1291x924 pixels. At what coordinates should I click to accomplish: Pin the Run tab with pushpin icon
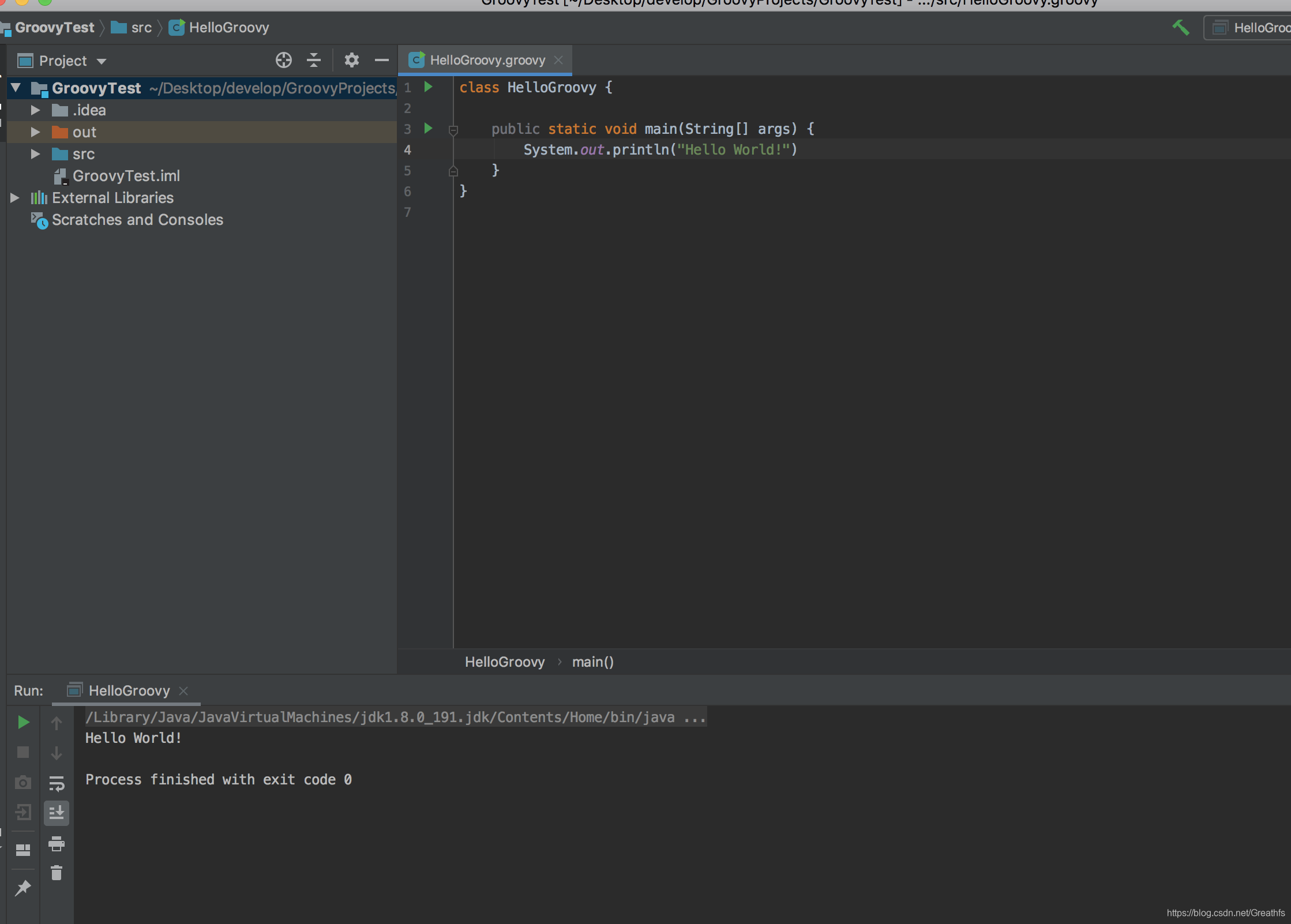(23, 888)
